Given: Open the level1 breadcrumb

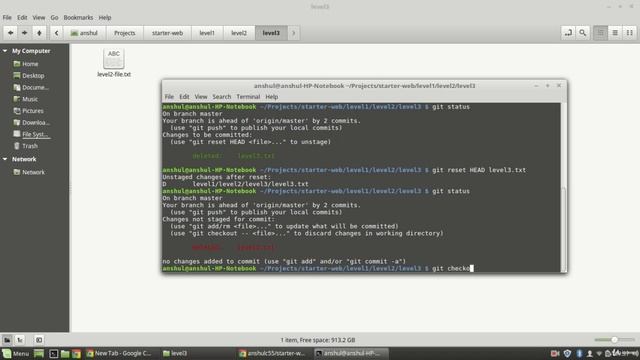Looking at the screenshot, I should tap(207, 33).
